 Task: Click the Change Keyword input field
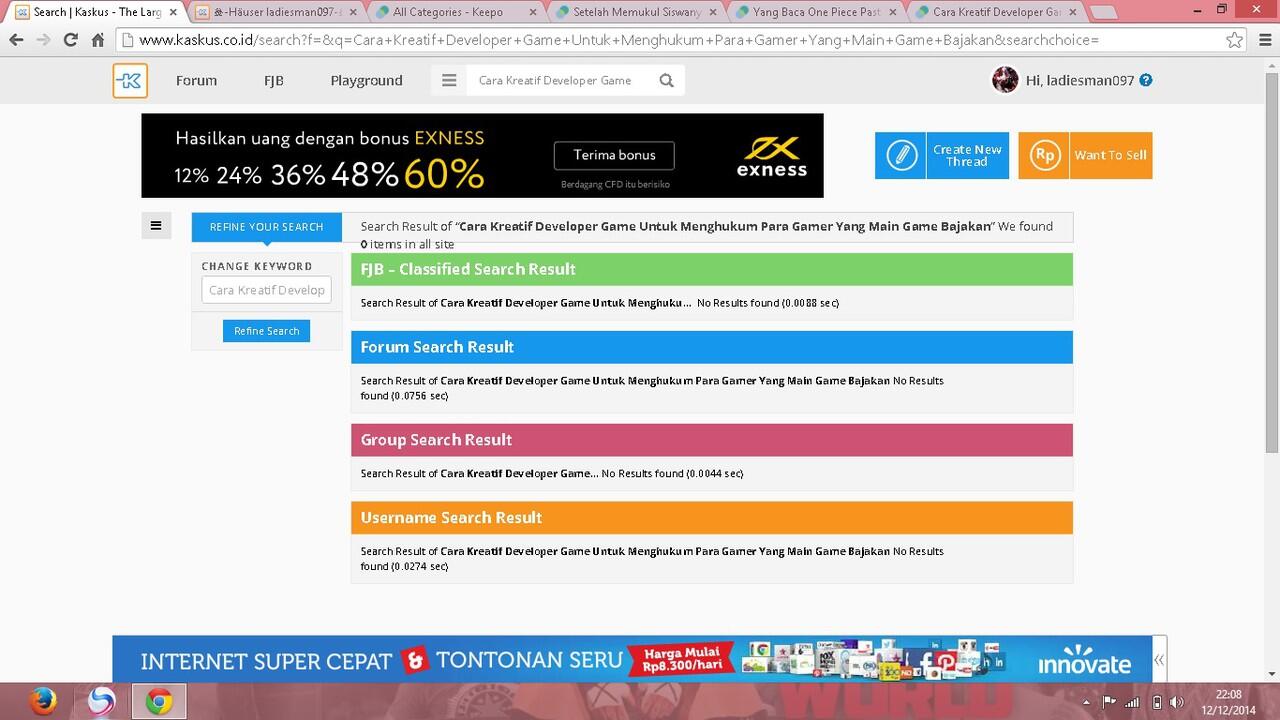coord(266,290)
